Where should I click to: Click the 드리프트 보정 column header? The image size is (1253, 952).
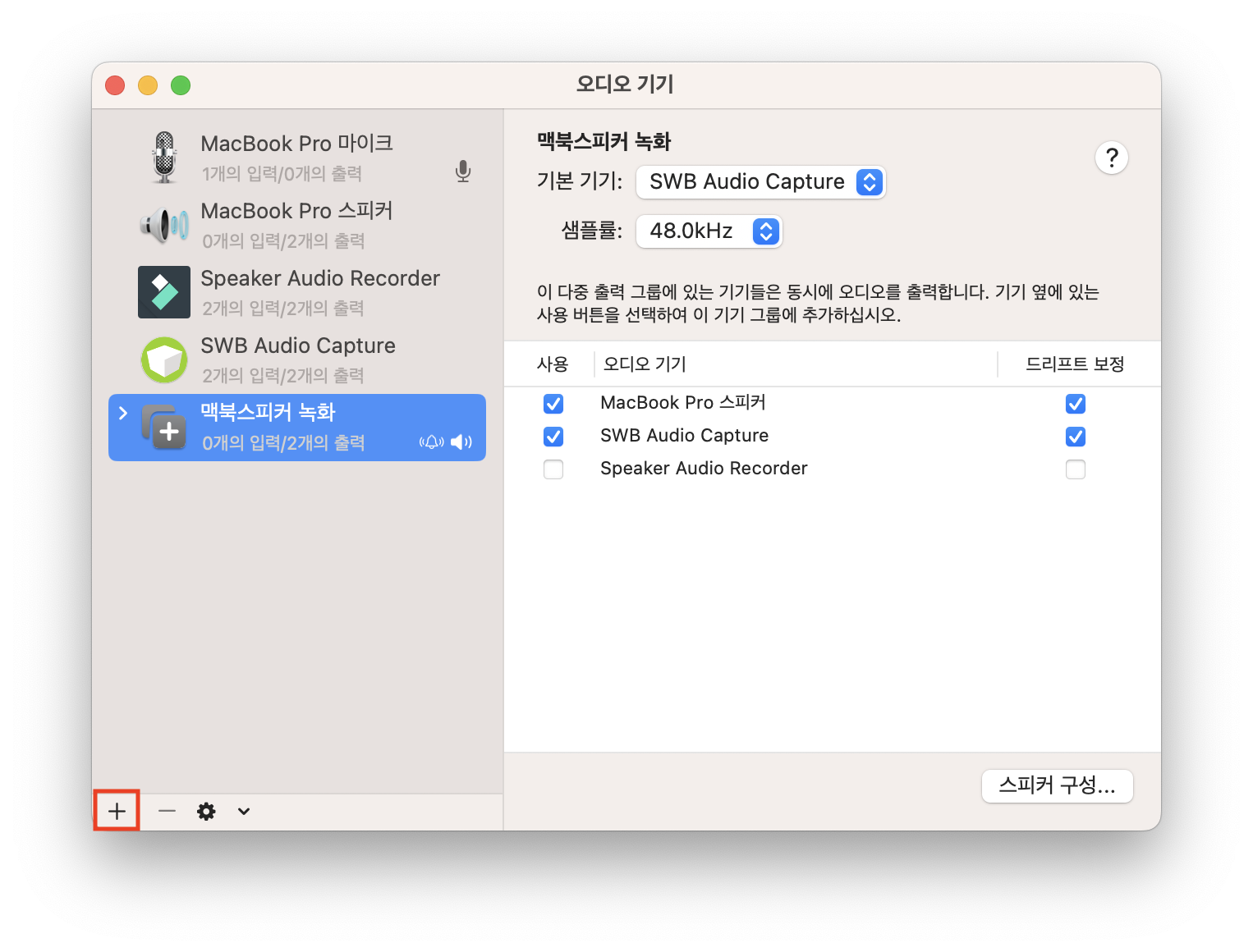1075,364
